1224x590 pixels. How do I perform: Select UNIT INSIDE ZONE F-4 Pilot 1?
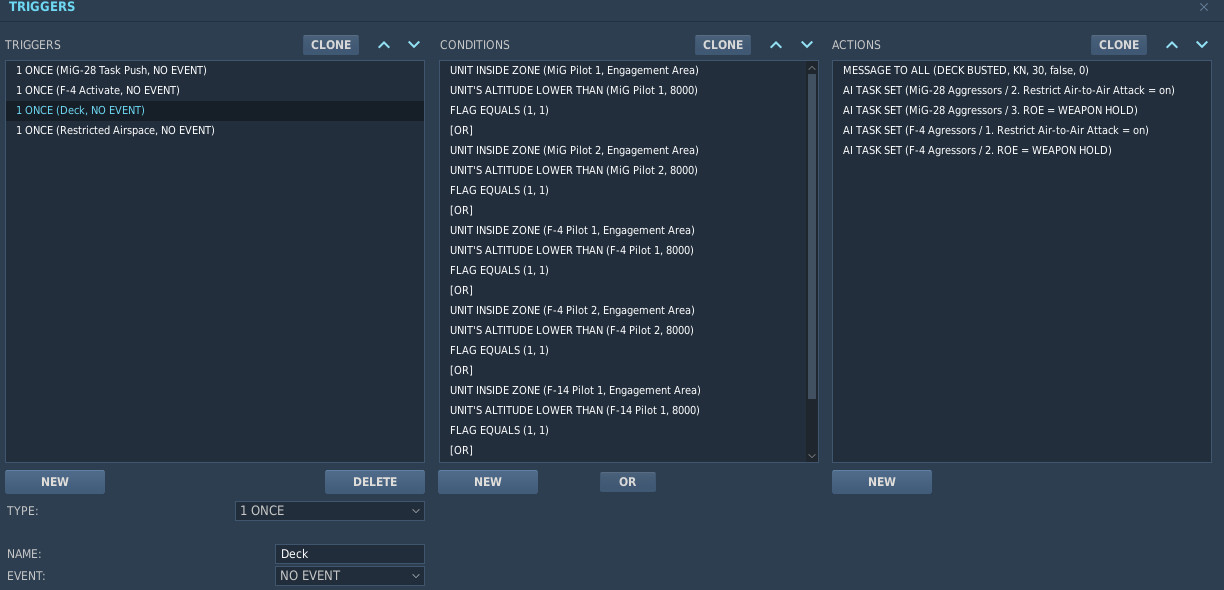(623, 231)
